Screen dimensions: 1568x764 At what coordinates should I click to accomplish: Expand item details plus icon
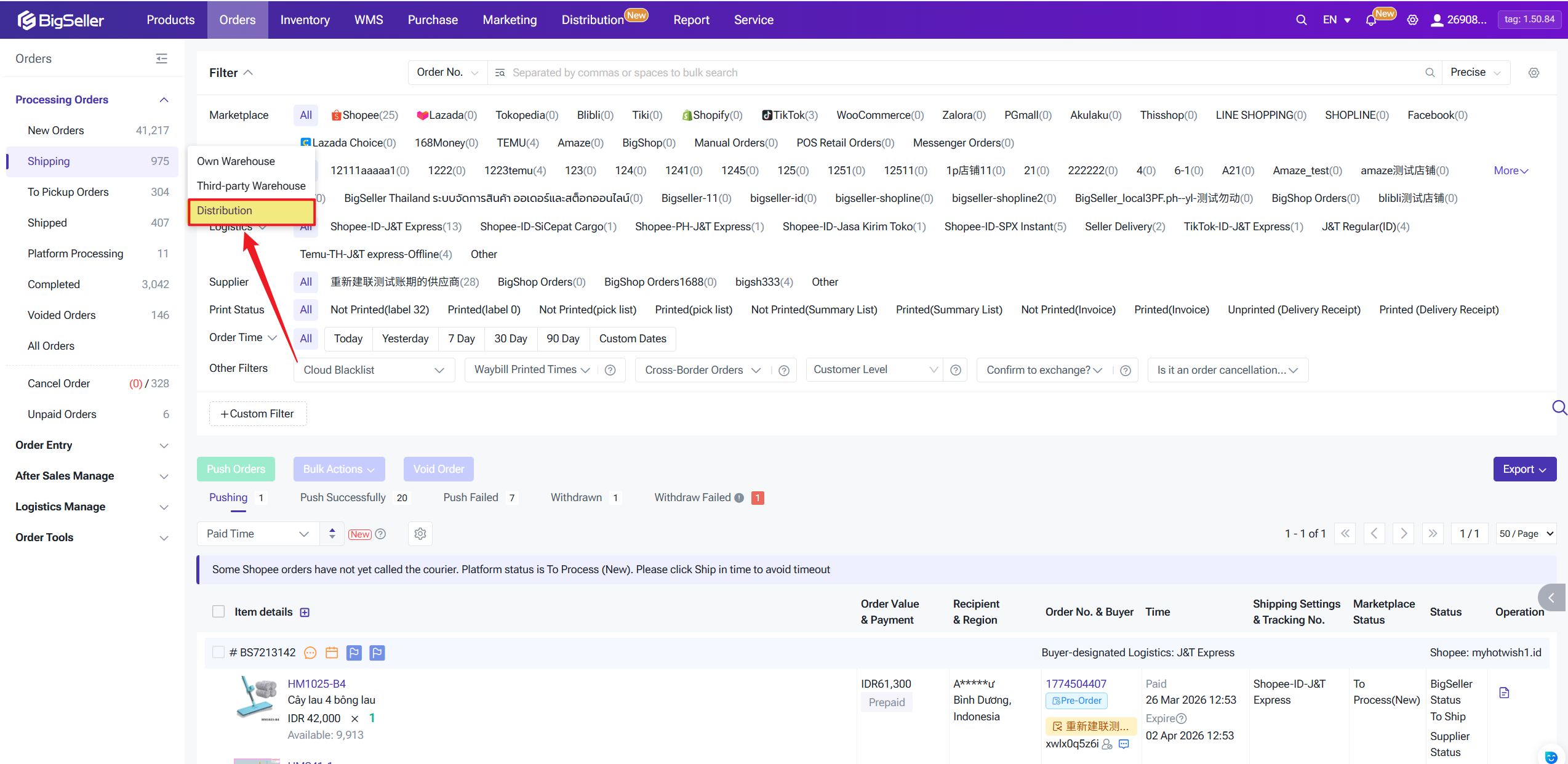[x=305, y=612]
